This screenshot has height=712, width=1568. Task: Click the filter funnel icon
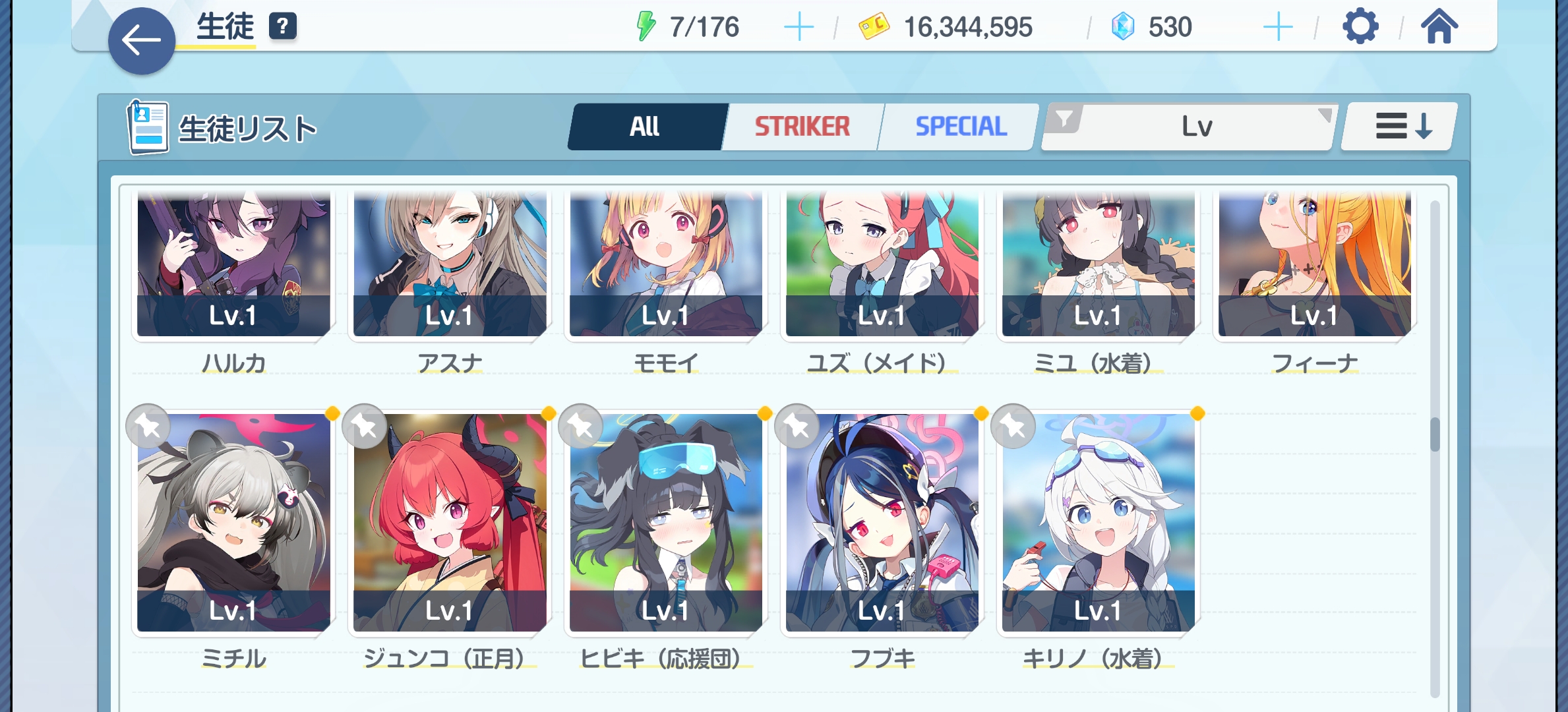click(1064, 119)
